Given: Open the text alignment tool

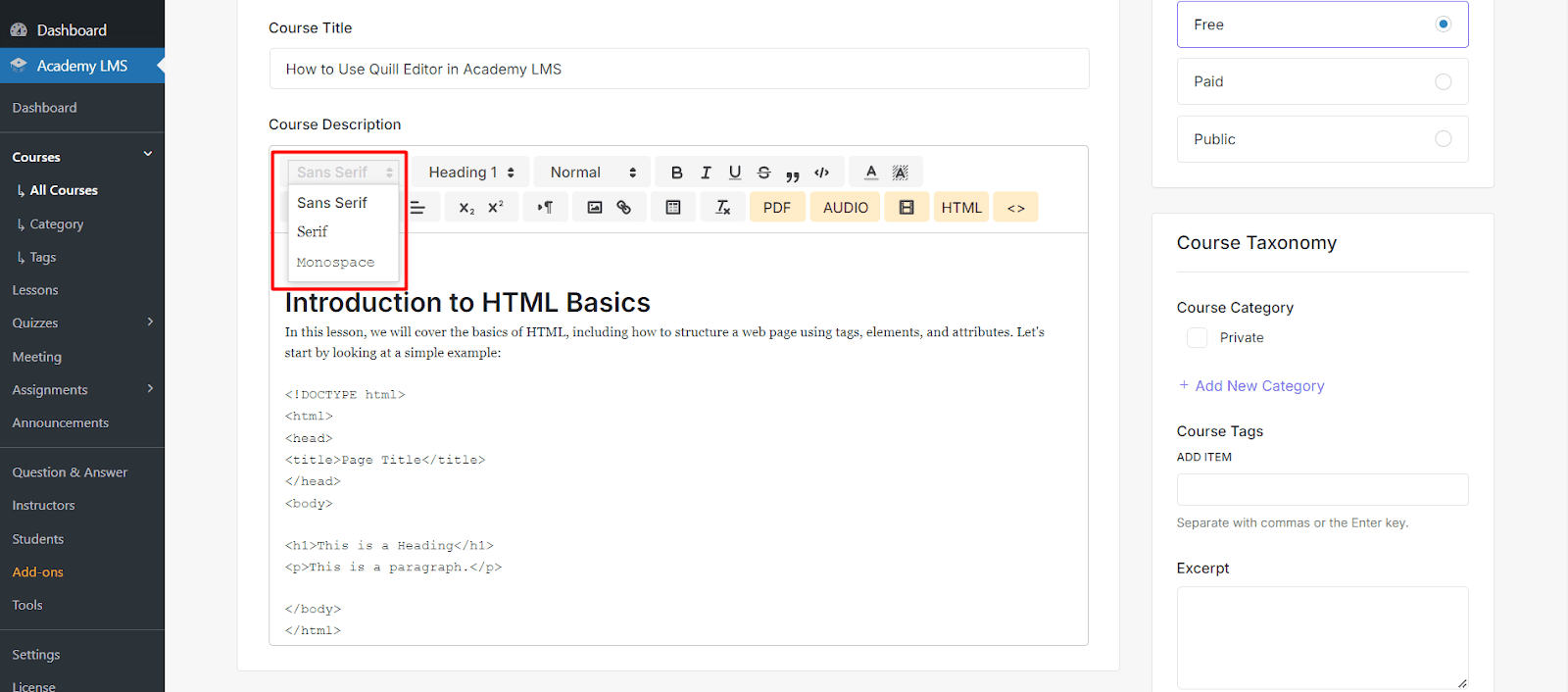Looking at the screenshot, I should [x=418, y=208].
